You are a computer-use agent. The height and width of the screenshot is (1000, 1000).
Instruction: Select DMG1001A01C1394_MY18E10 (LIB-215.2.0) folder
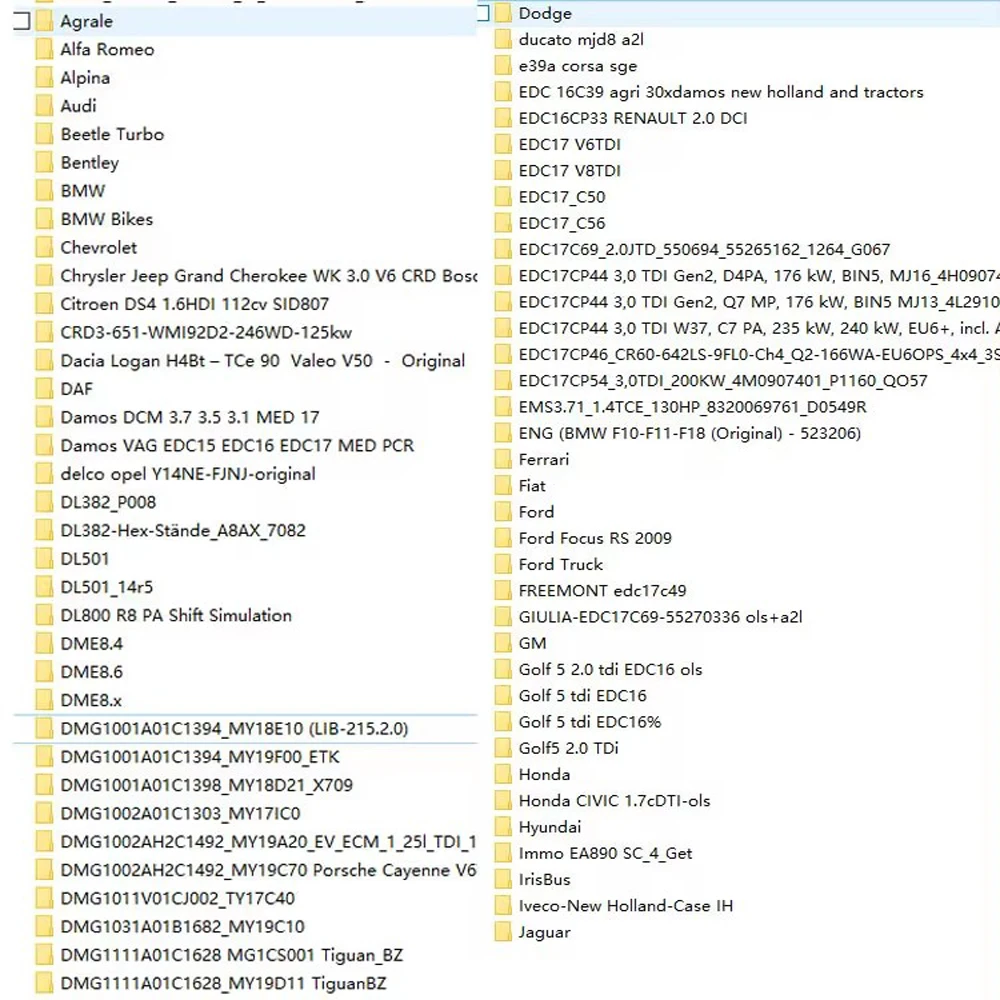(235, 728)
